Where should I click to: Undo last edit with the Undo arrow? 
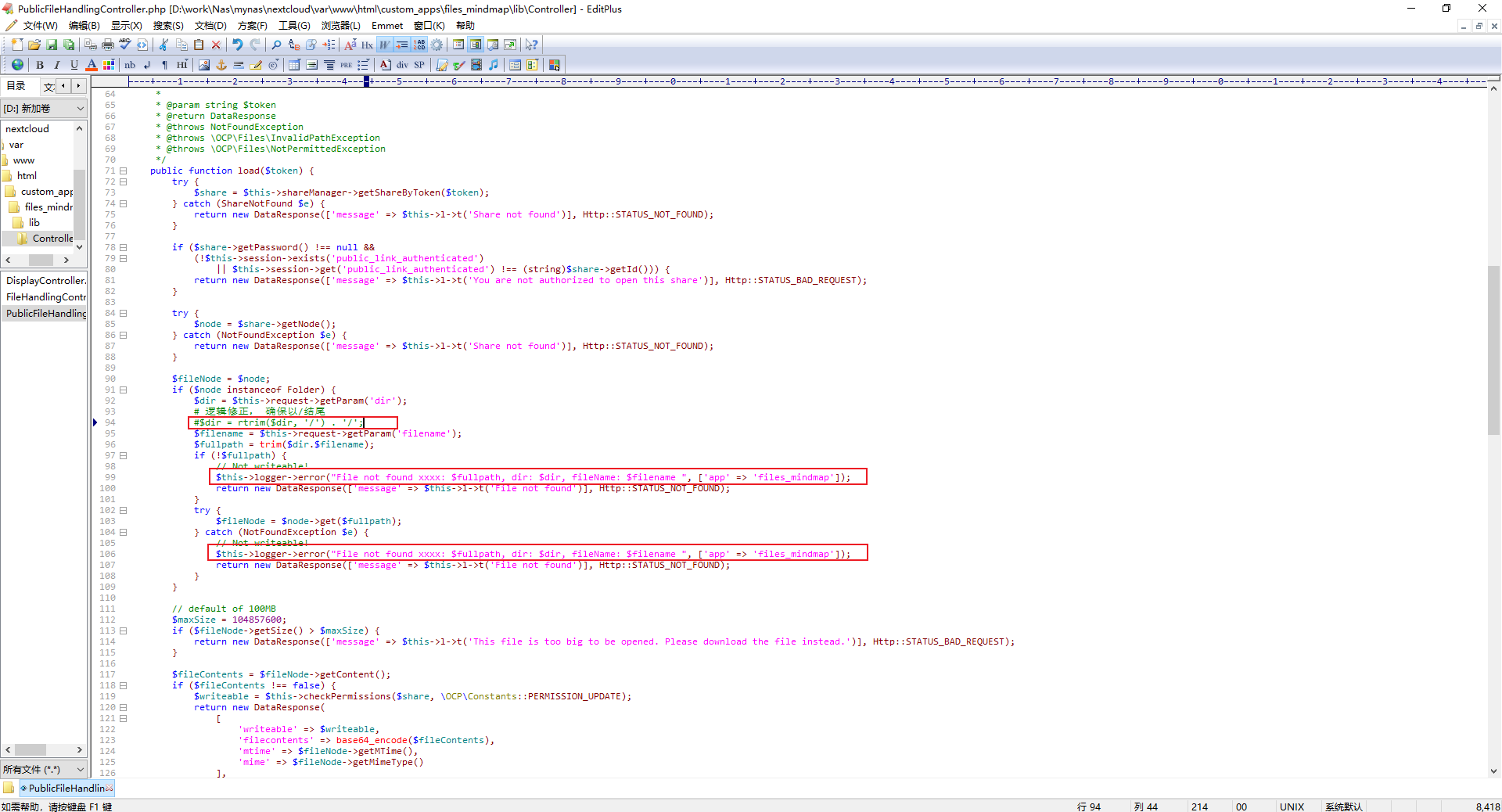point(238,45)
